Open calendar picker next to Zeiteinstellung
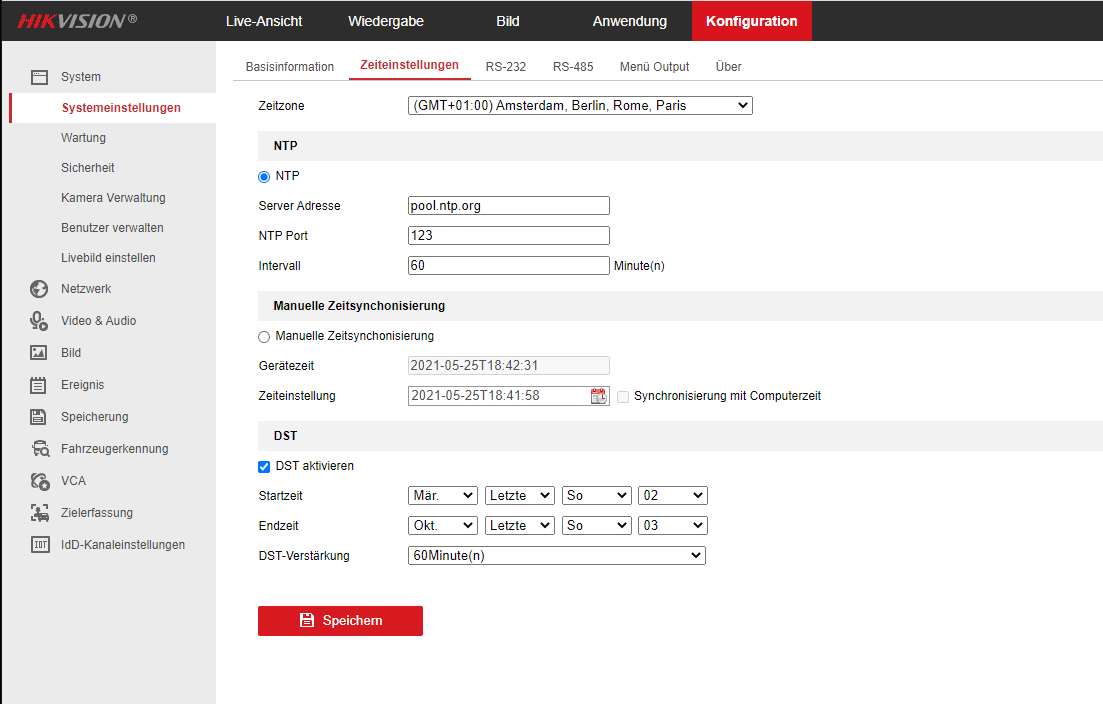 point(598,396)
